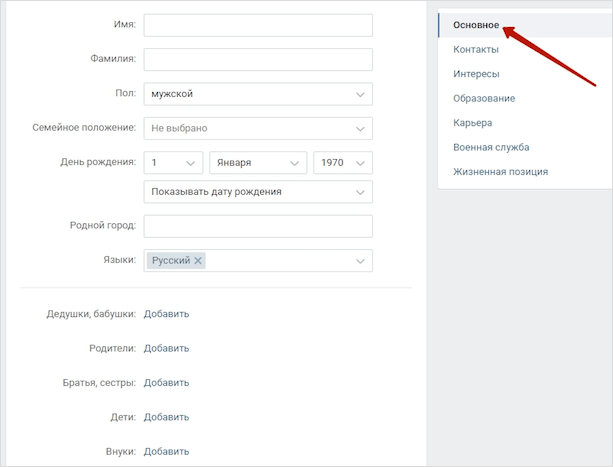Open the Жизненная позиция section
Screen dimensions: 613x467
[x=500, y=172]
